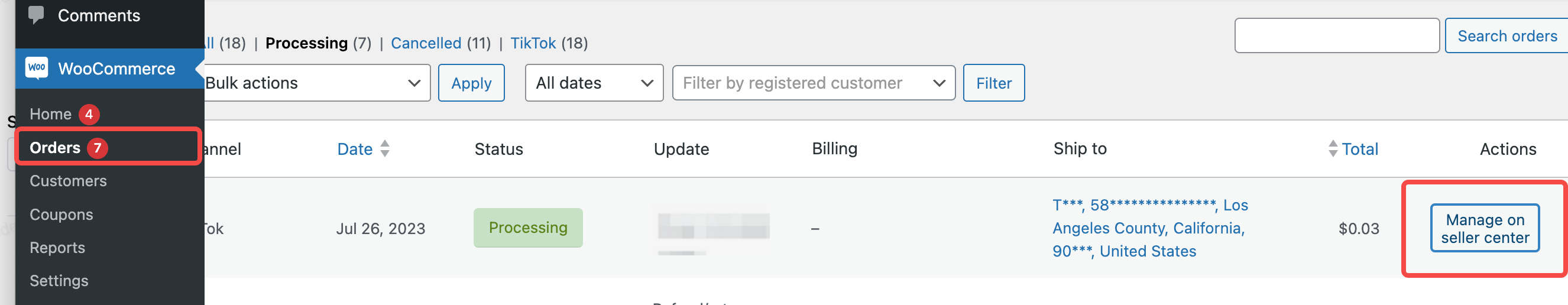Screen dimensions: 1568x305
Task: Open WooCommerce Settings menu item
Action: click(59, 281)
